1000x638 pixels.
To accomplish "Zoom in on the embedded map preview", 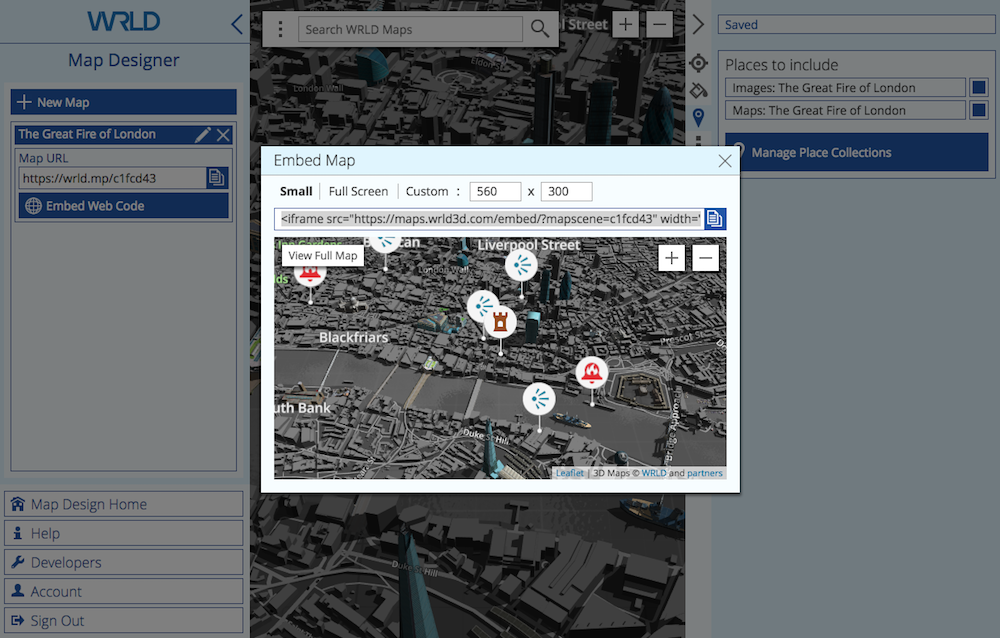I will pyautogui.click(x=672, y=258).
